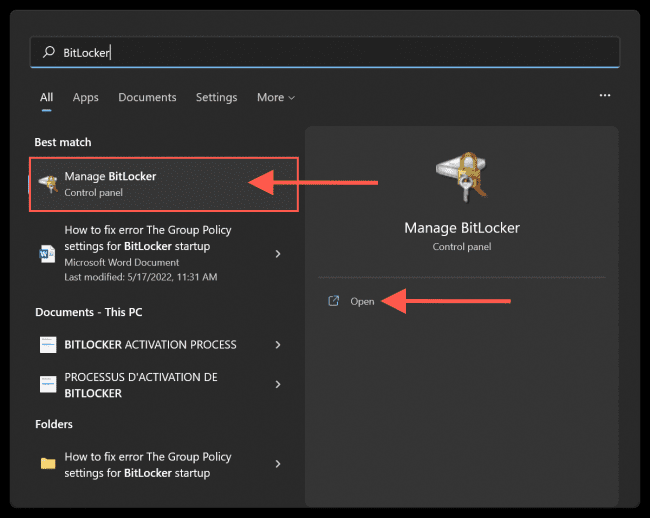The height and width of the screenshot is (518, 650).
Task: Click the Word document icon for Group Policy result
Action: point(47,254)
